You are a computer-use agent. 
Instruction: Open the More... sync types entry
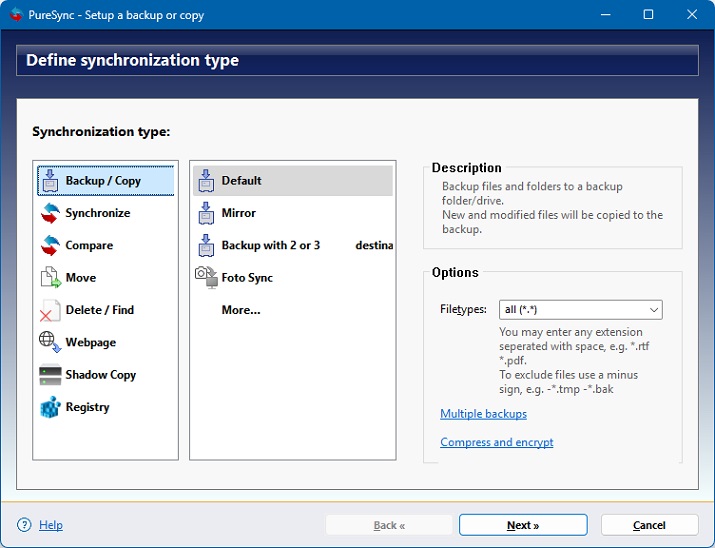(241, 310)
